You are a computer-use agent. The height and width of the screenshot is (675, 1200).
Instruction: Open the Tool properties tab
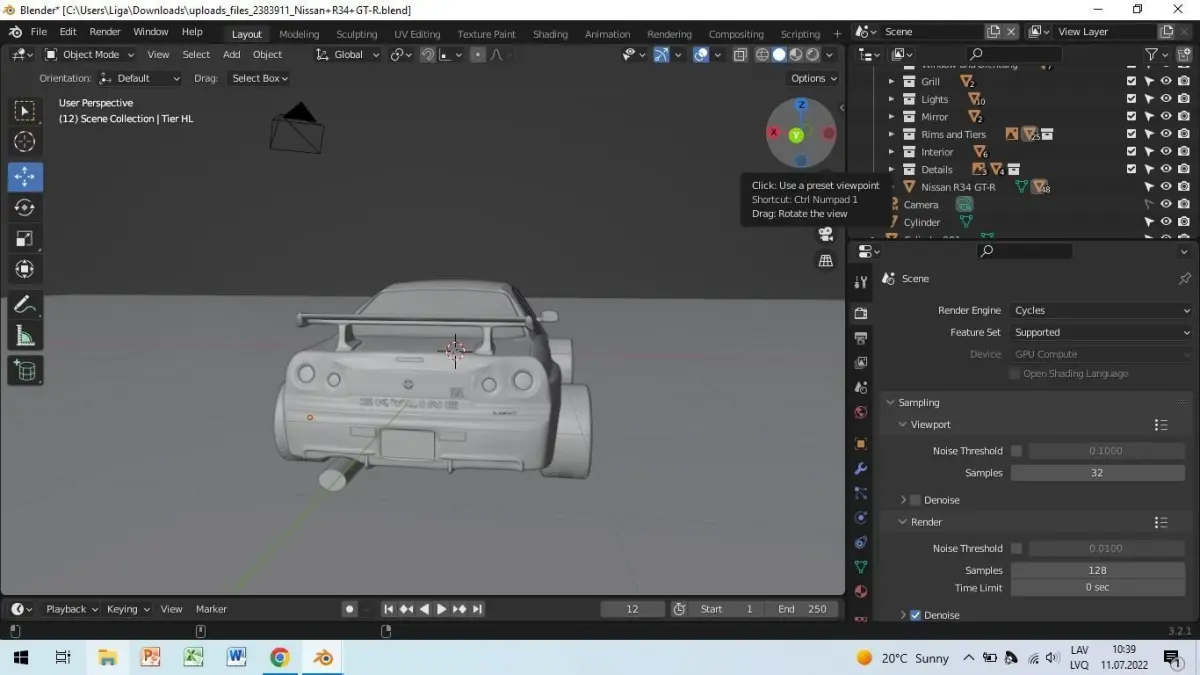point(860,283)
